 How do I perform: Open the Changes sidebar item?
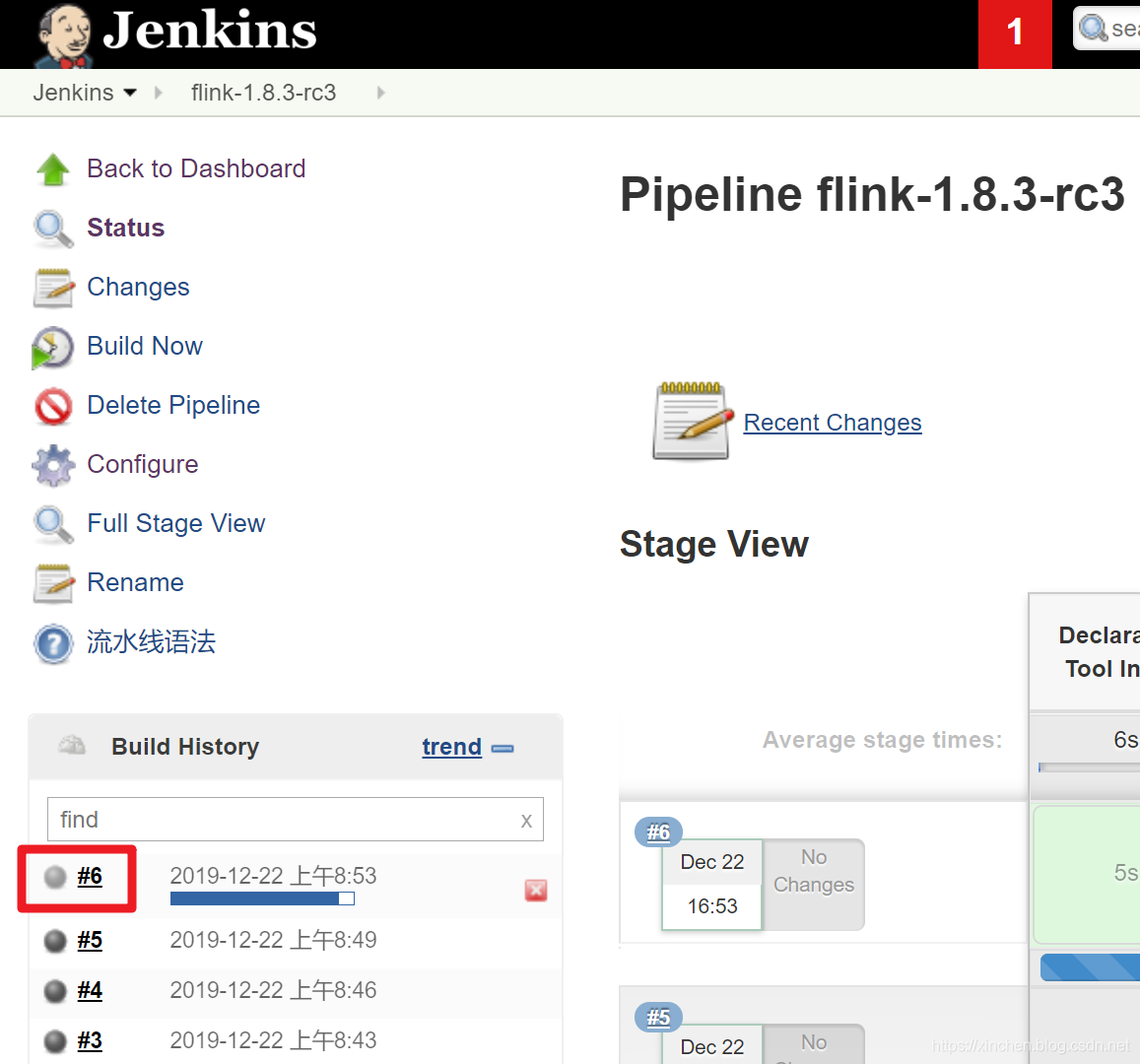pyautogui.click(x=138, y=287)
